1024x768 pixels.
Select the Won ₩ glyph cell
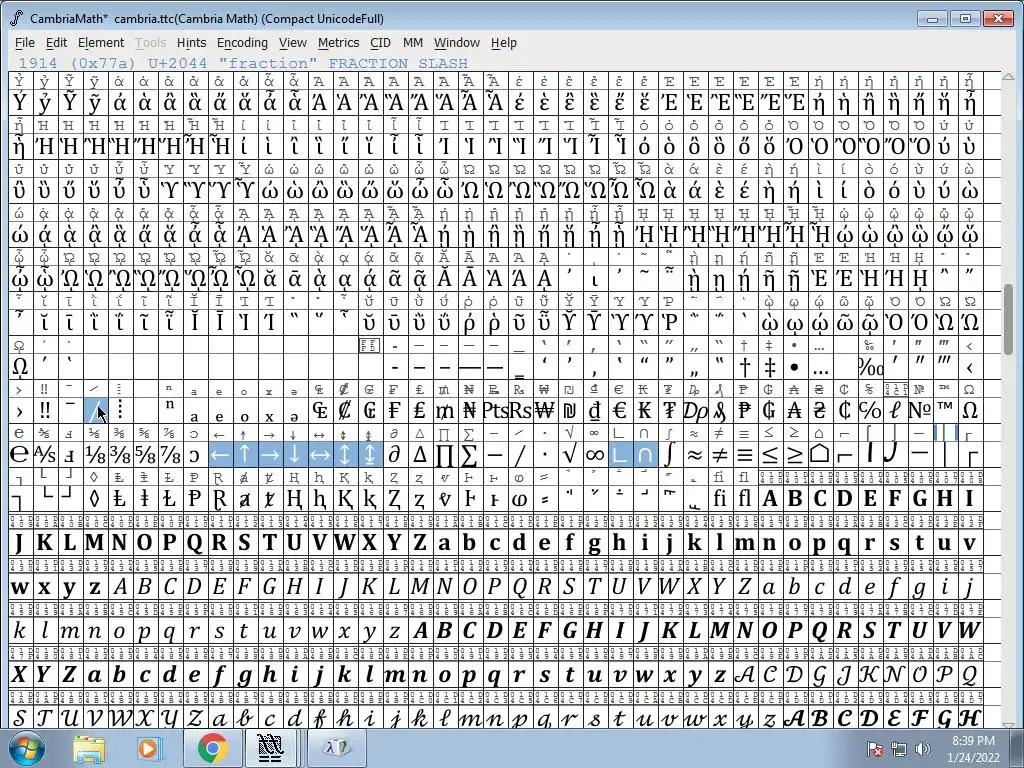point(544,411)
